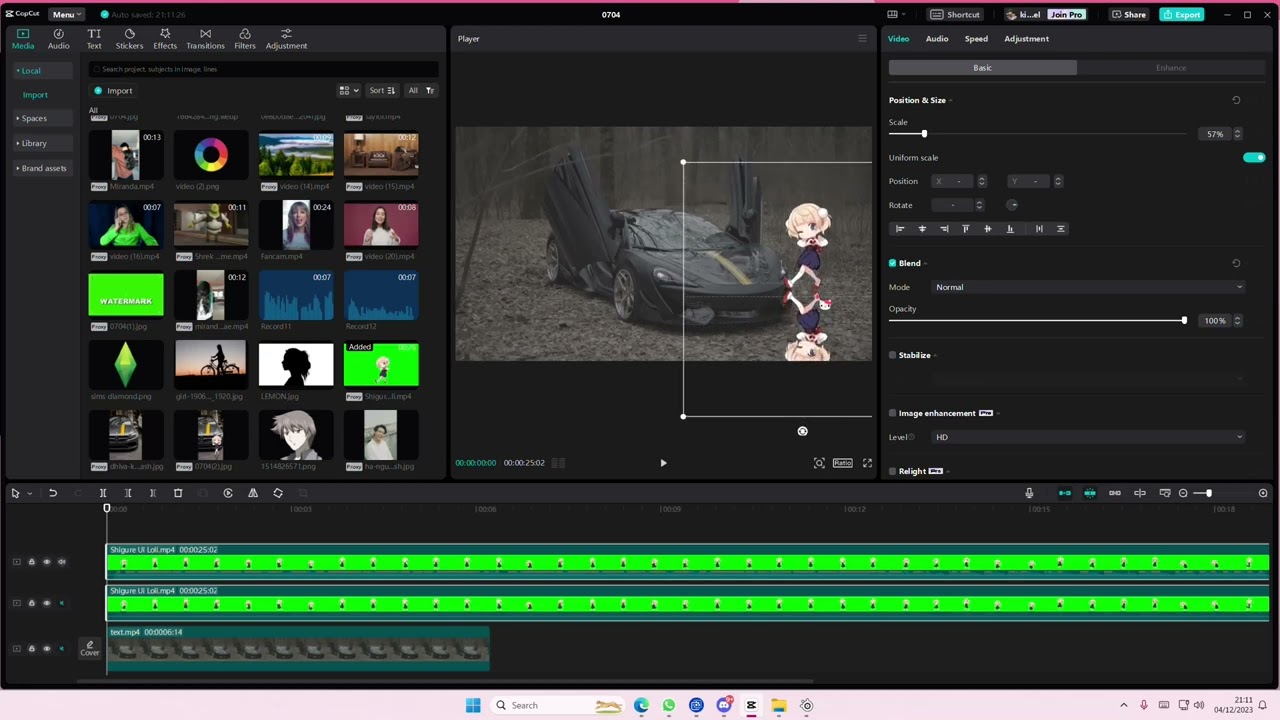Select the Basic sub-tab
1280x720 pixels.
point(983,68)
